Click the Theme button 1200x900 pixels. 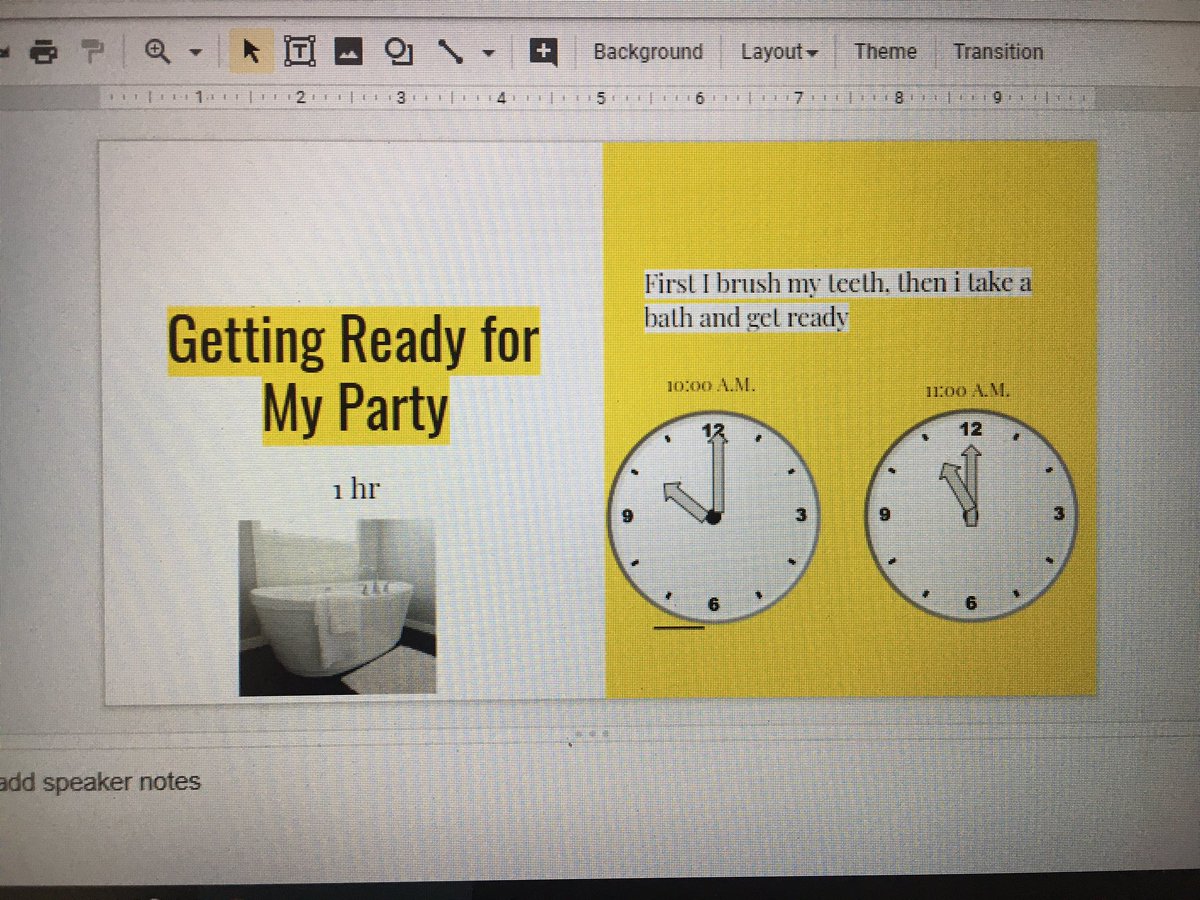point(885,51)
